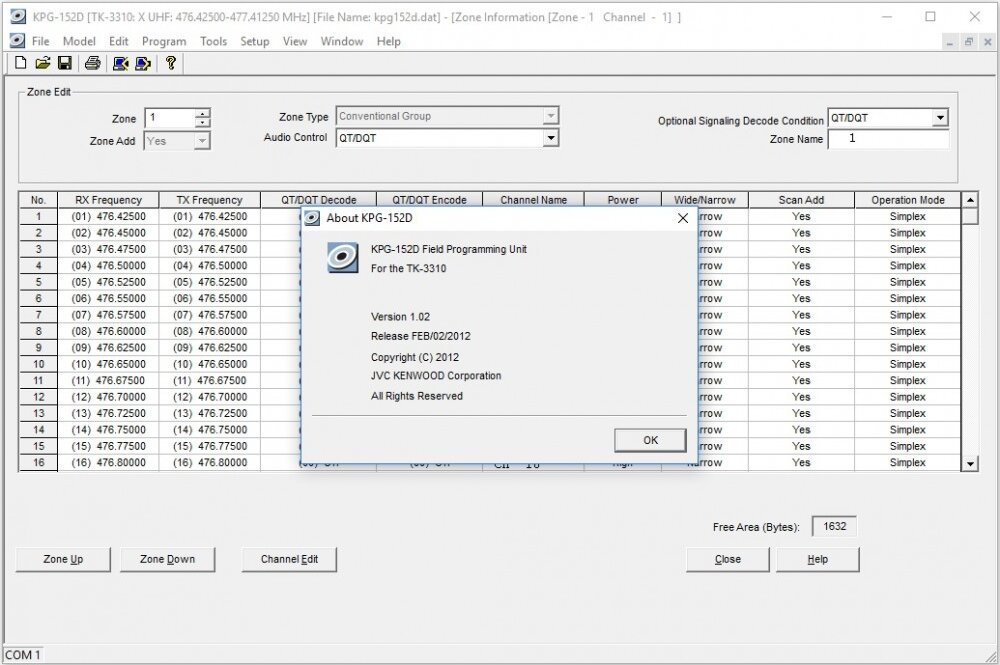
Task: Restore the inner Zone Information child window
Action: coord(968,42)
